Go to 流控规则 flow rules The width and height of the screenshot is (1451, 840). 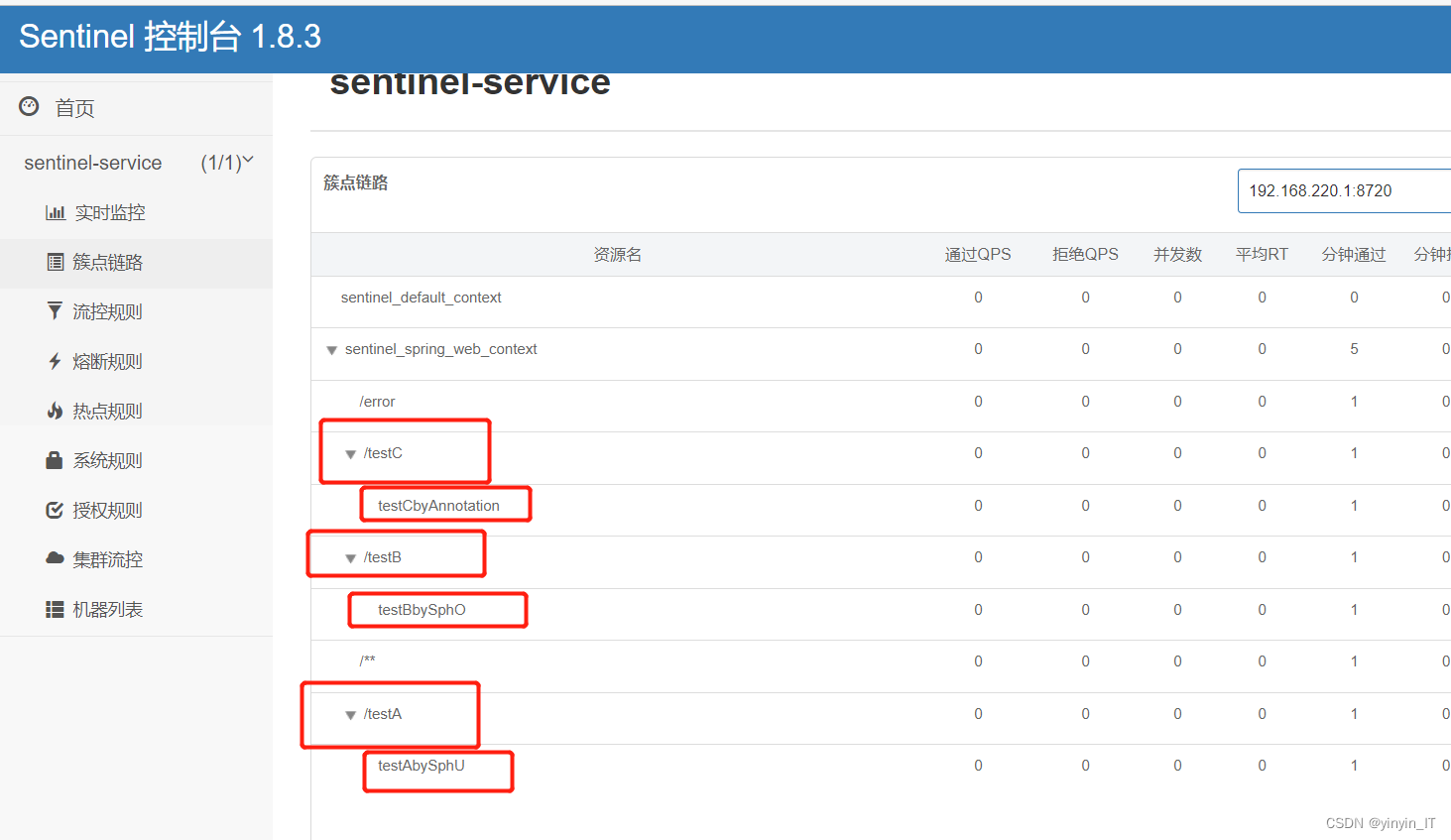(x=108, y=311)
